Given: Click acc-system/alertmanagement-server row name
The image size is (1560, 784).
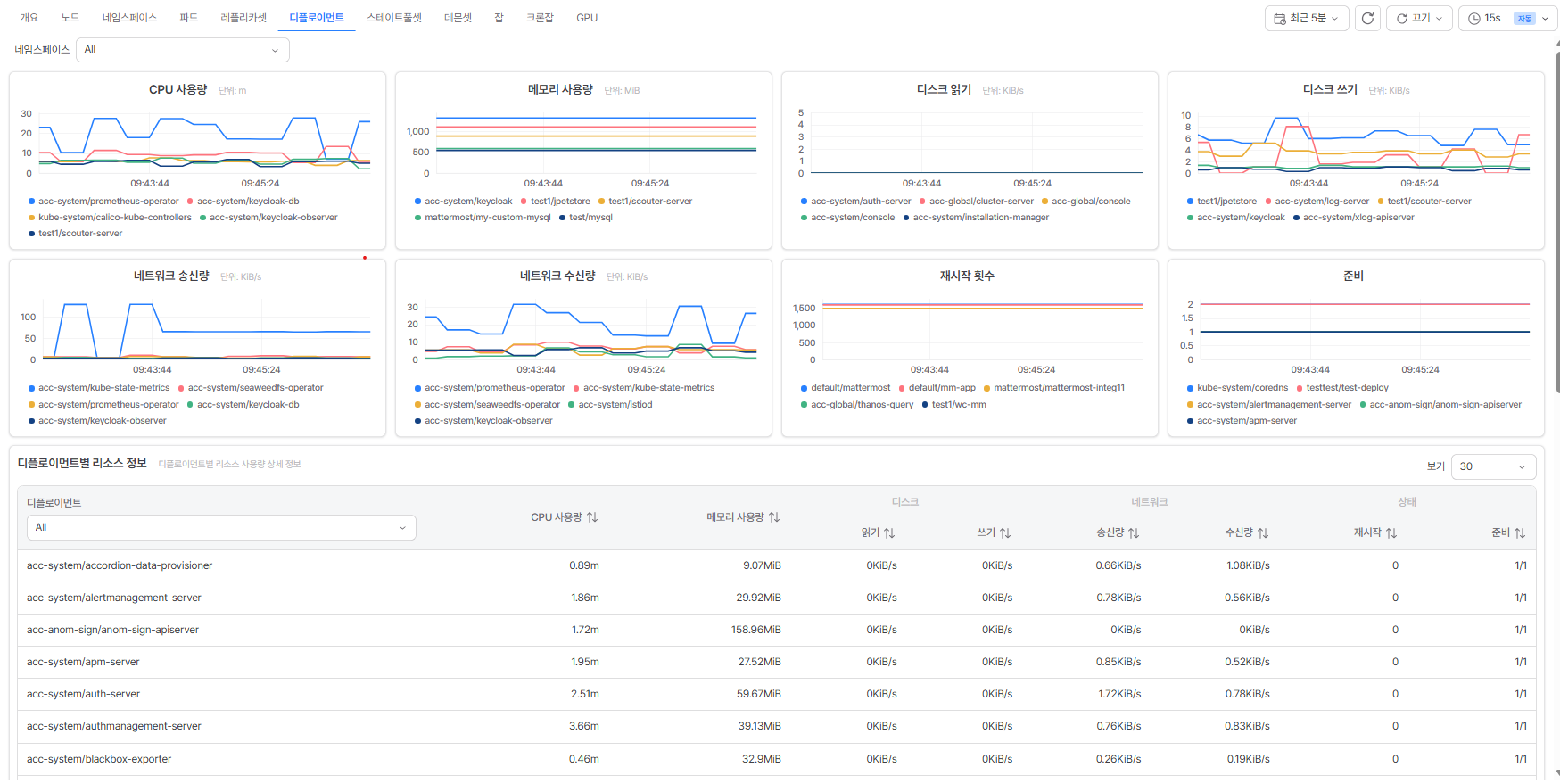Looking at the screenshot, I should 114,598.
